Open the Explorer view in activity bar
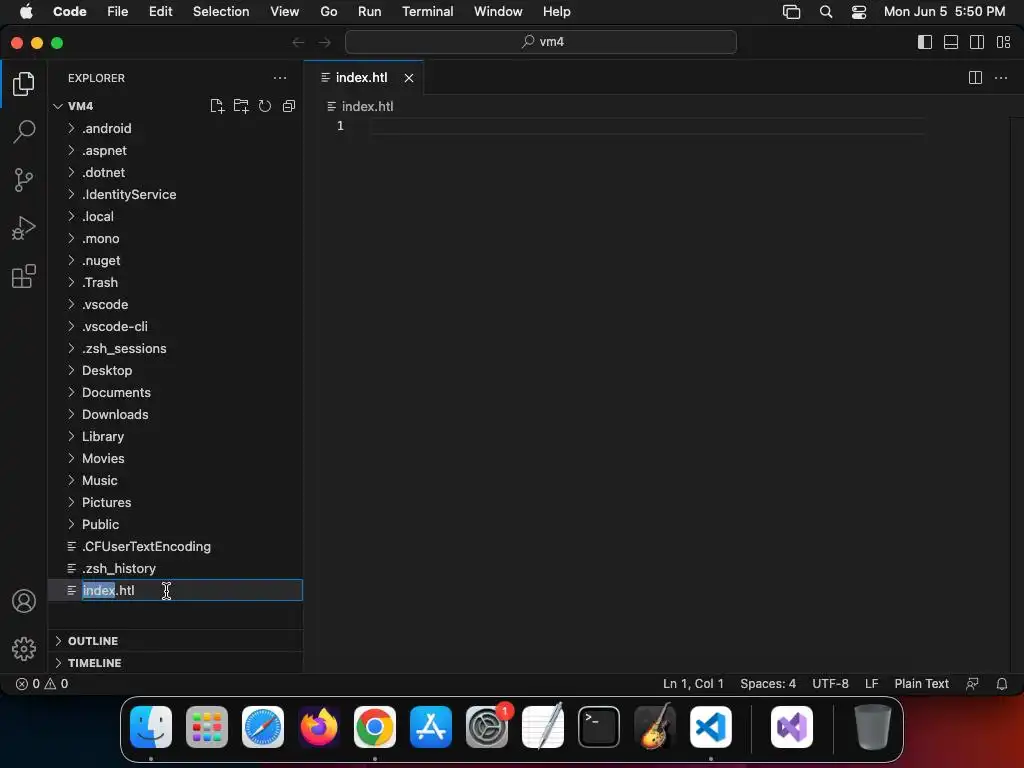Viewport: 1024px width, 768px height. pyautogui.click(x=24, y=84)
